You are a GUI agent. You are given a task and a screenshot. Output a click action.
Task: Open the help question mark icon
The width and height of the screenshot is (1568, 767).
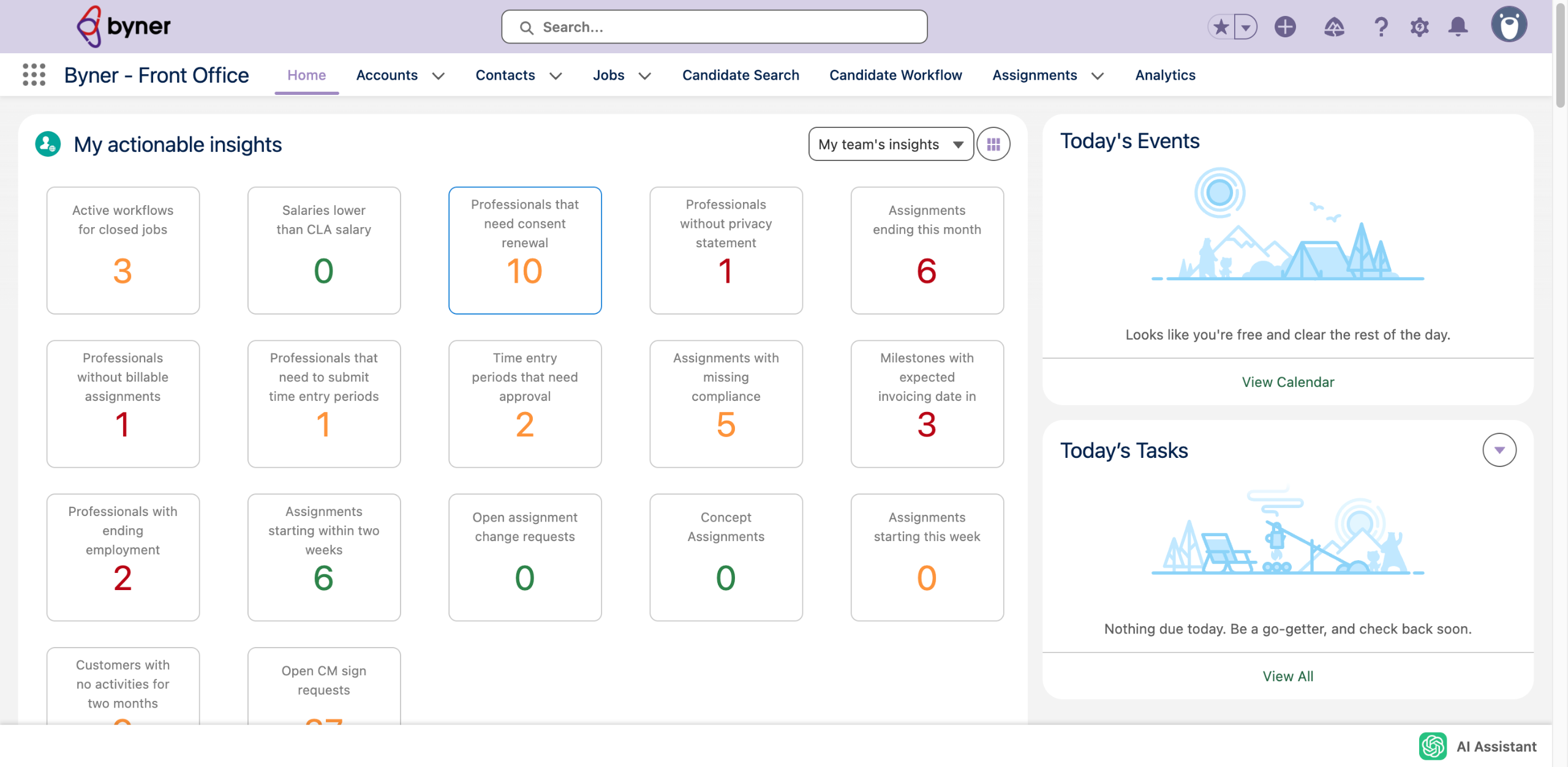(x=1381, y=27)
